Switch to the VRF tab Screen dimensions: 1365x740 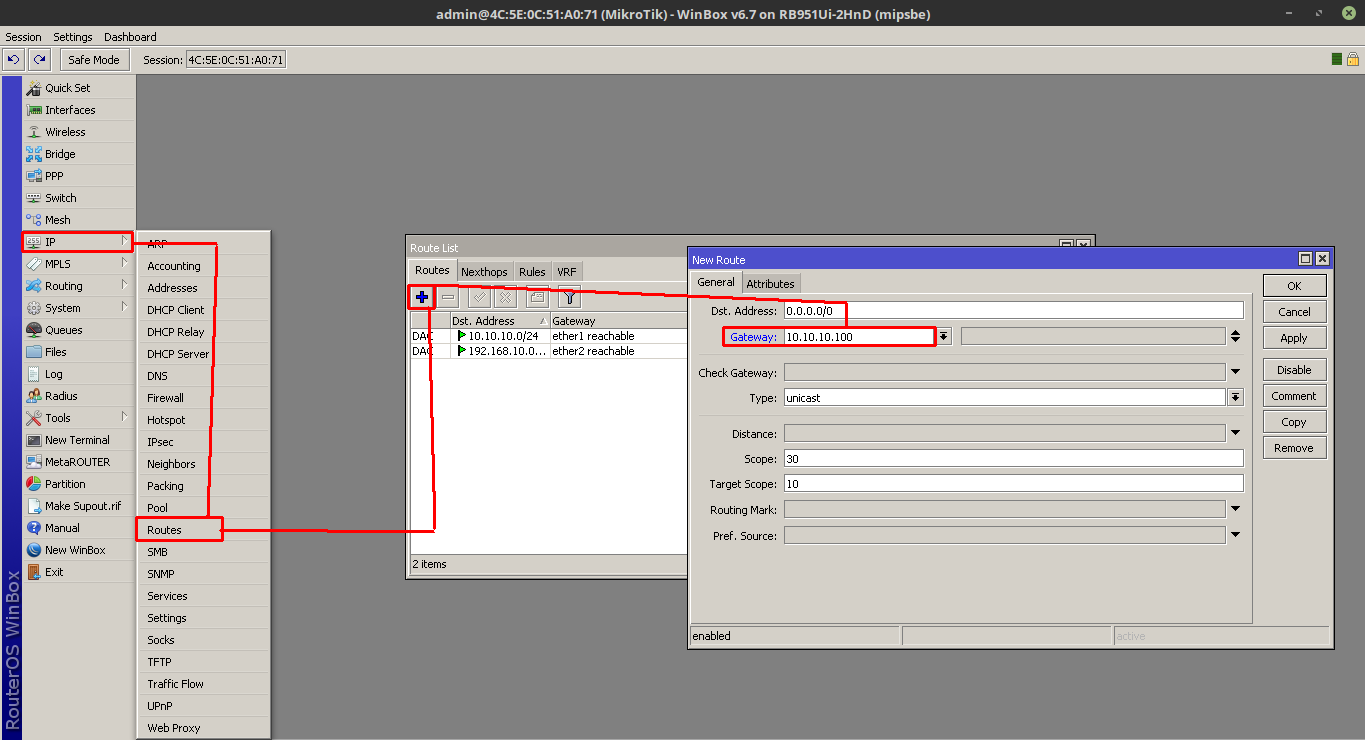coord(566,272)
